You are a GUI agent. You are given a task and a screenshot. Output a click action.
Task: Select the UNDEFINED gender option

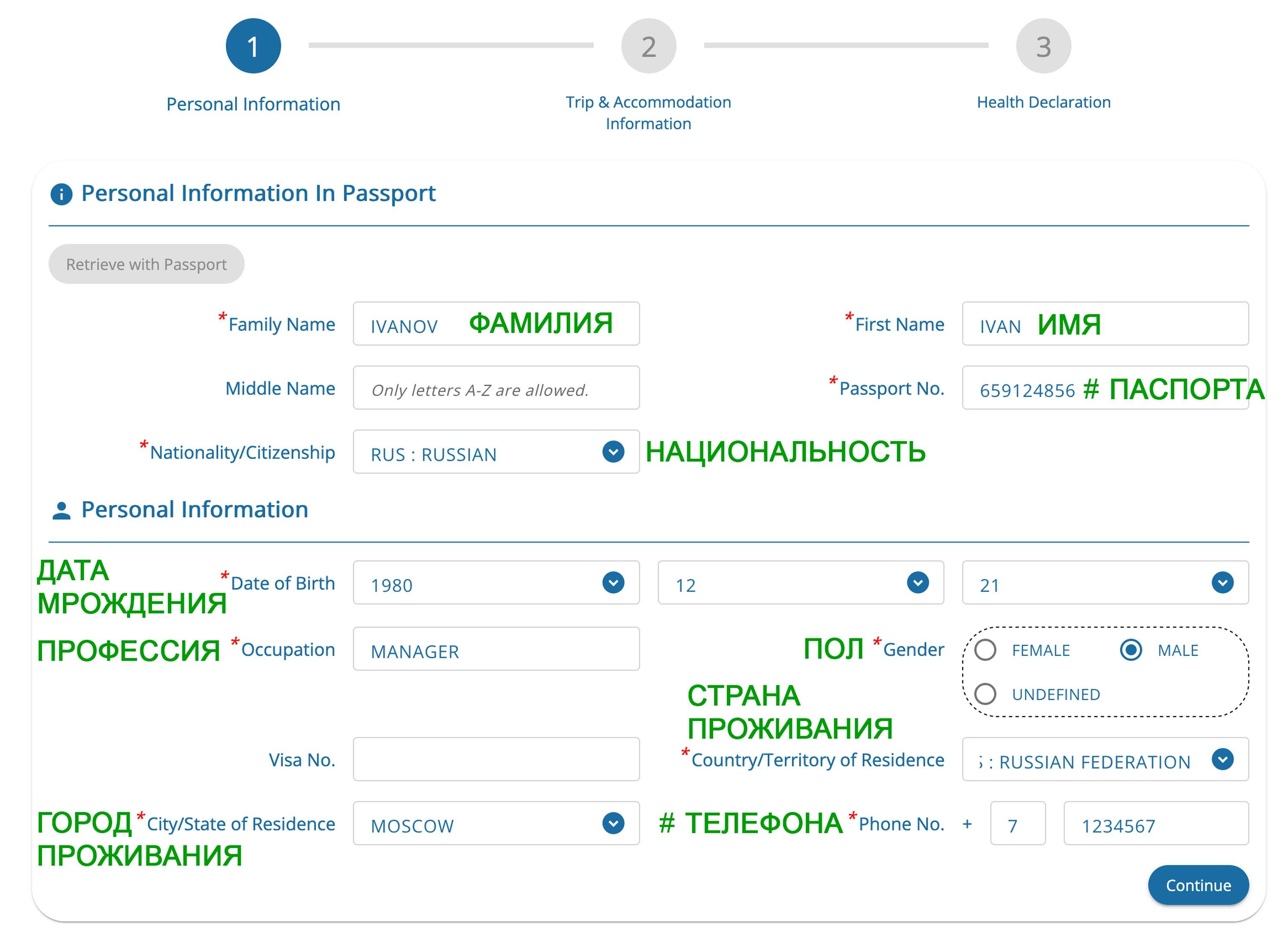pos(985,694)
